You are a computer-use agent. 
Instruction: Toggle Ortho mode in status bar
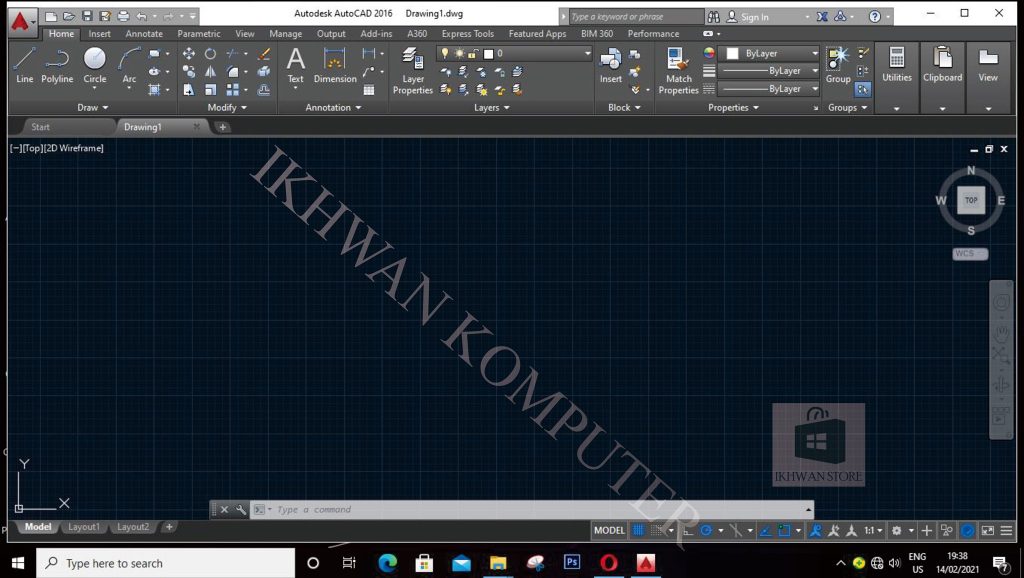click(688, 530)
